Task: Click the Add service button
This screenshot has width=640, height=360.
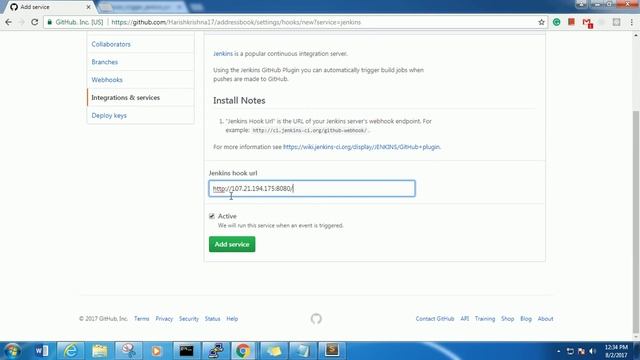Action: [232, 244]
